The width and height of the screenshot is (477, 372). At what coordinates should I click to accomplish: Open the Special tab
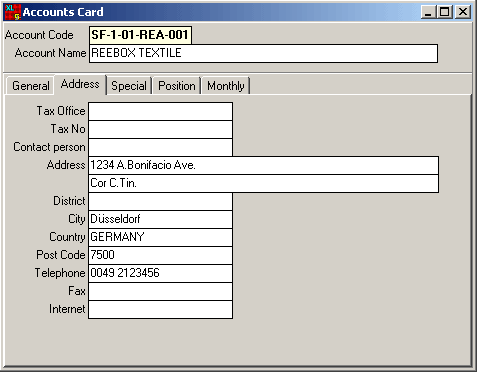coord(129,86)
